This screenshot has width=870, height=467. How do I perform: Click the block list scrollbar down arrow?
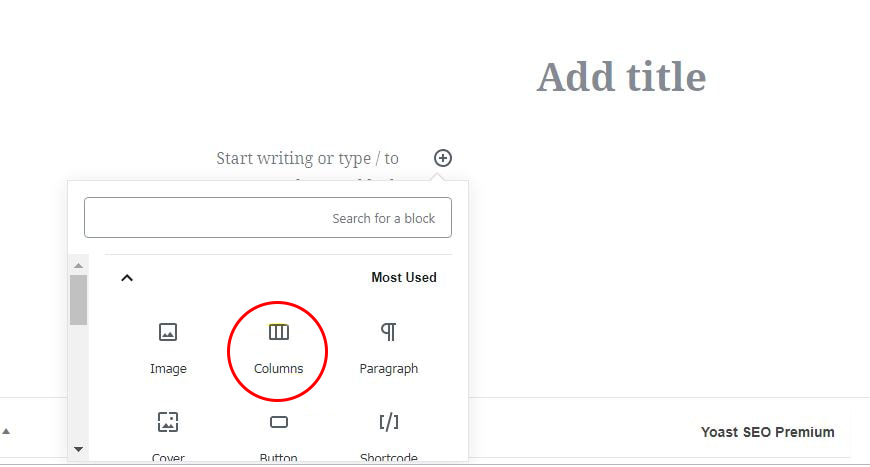point(78,449)
